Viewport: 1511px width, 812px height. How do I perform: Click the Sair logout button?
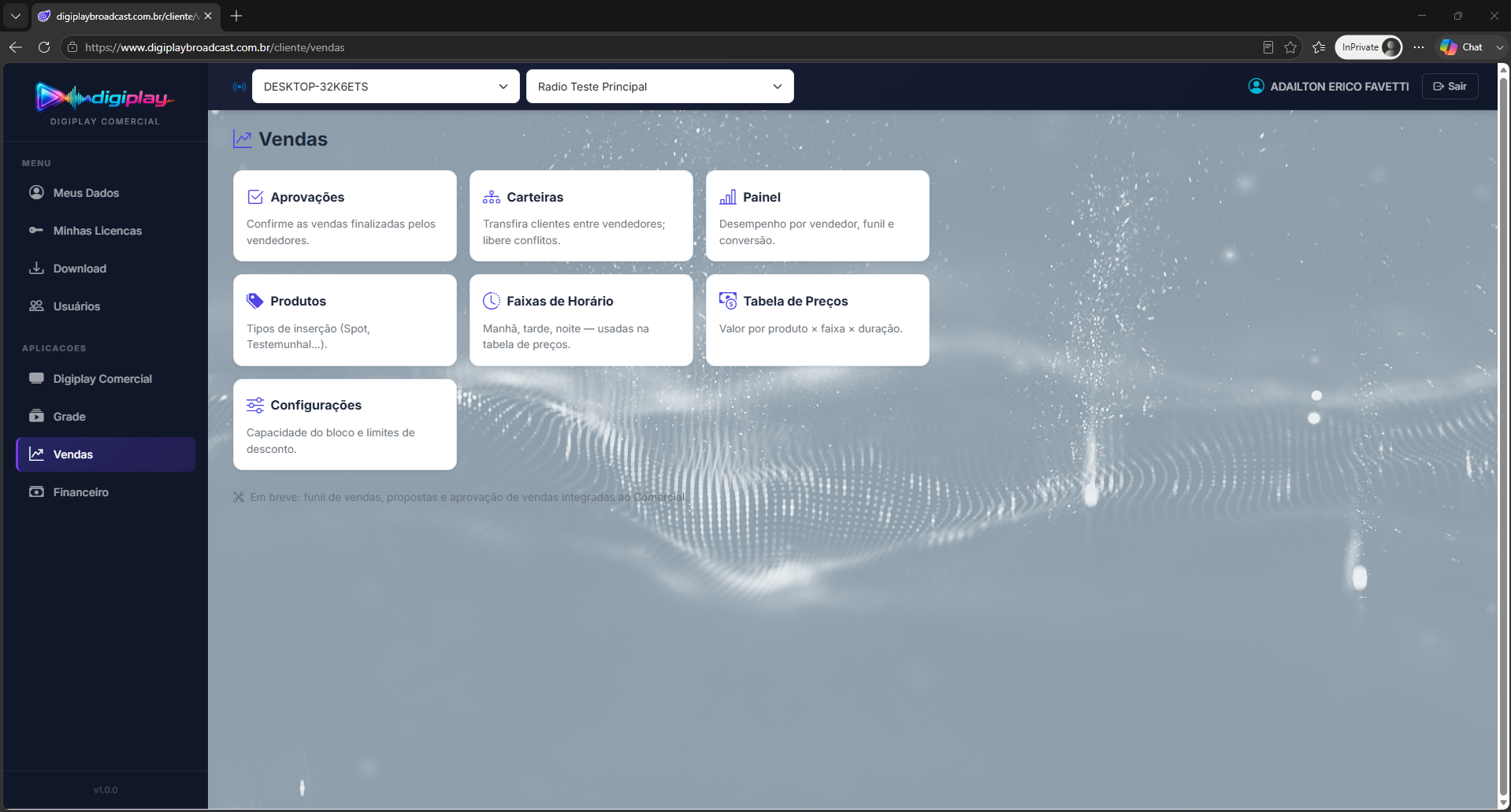pos(1450,86)
